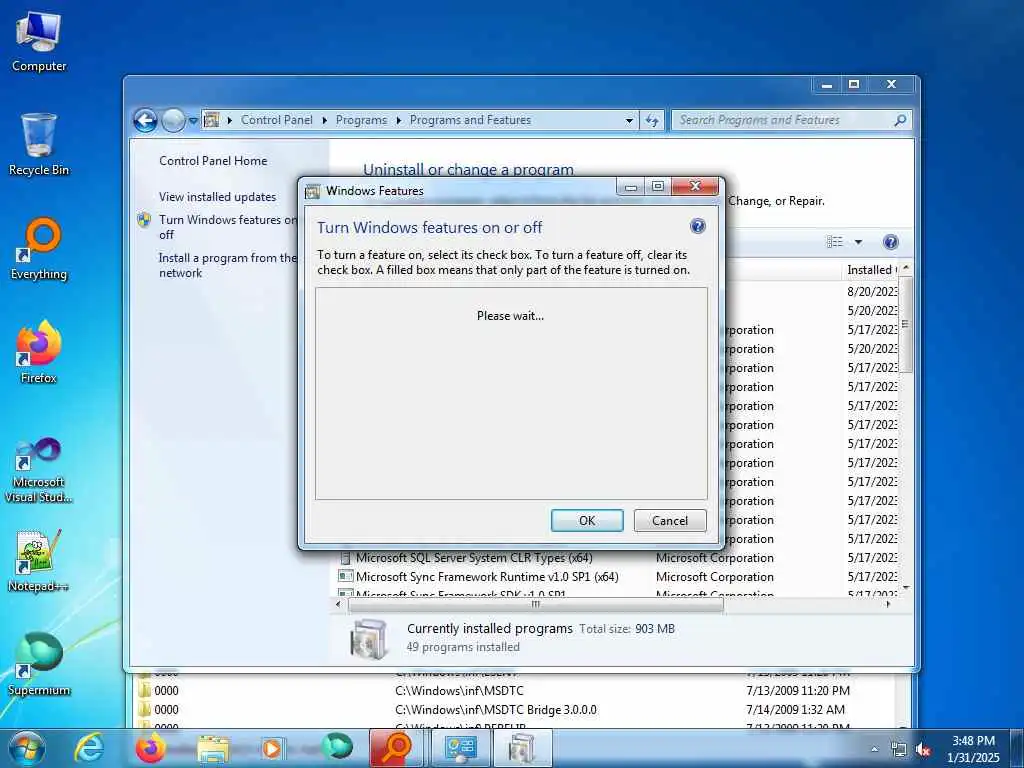Image resolution: width=1024 pixels, height=768 pixels.
Task: Click Cancel in Windows Features dialog
Action: [670, 520]
